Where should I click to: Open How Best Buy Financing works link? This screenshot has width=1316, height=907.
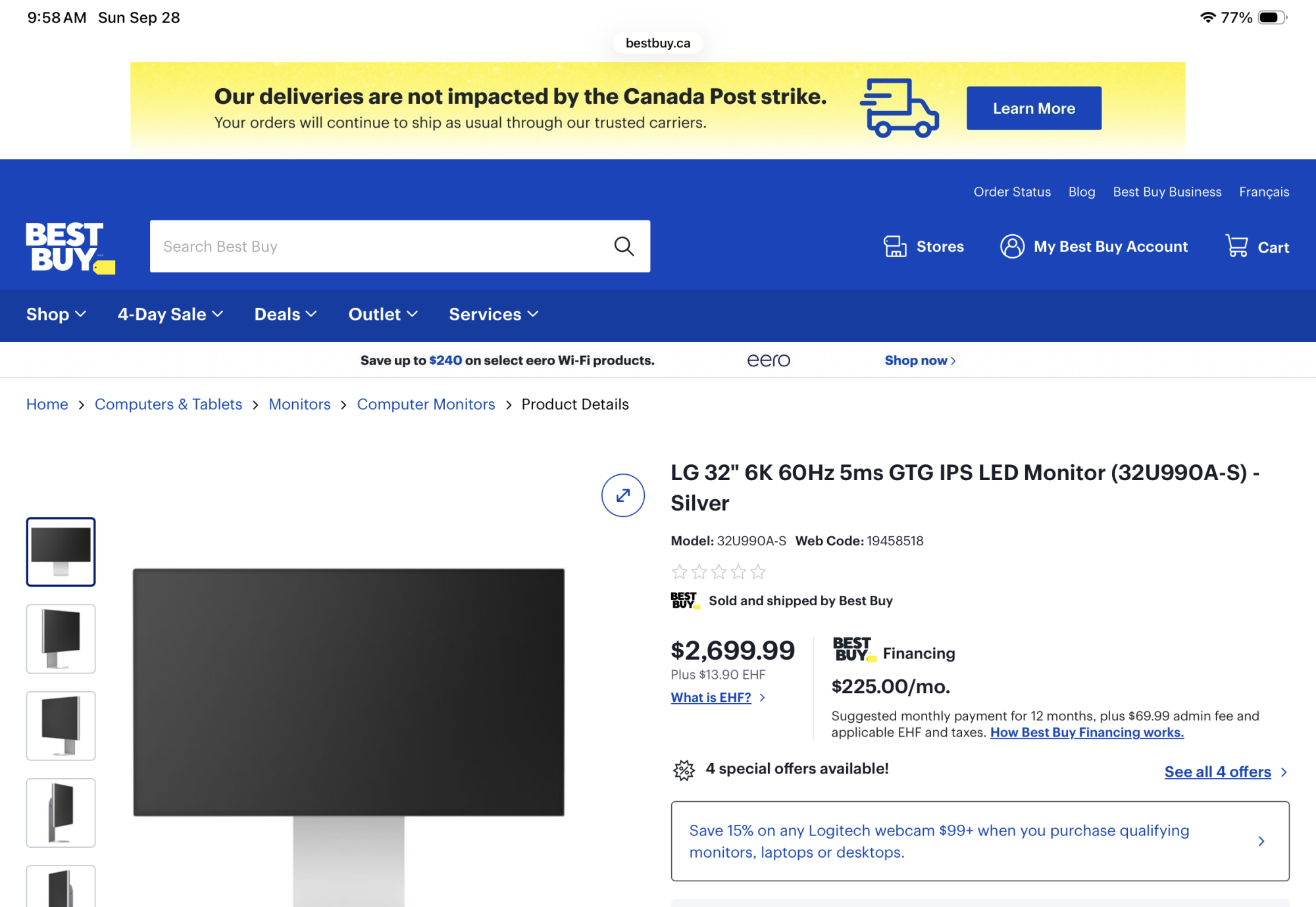(1086, 733)
